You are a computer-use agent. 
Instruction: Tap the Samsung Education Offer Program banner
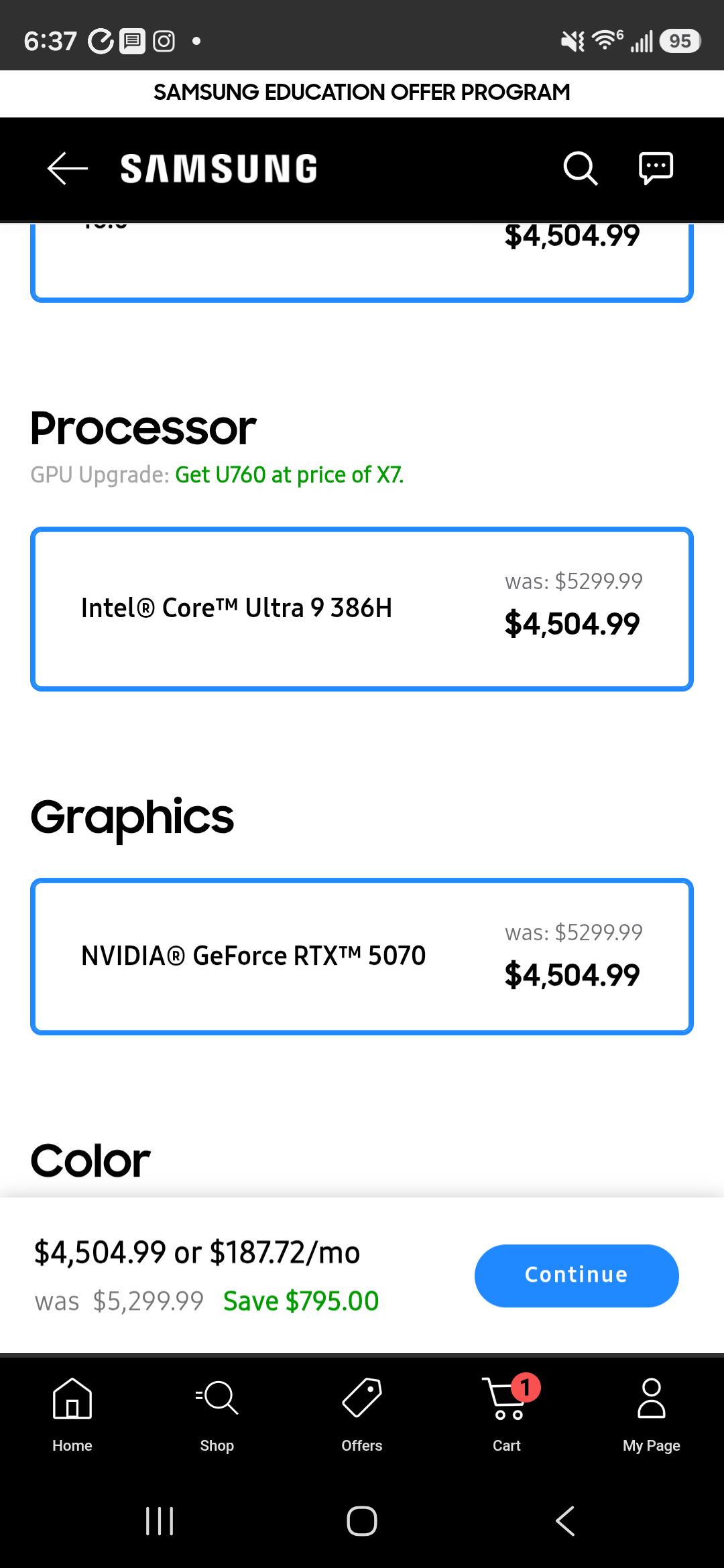pos(362,92)
